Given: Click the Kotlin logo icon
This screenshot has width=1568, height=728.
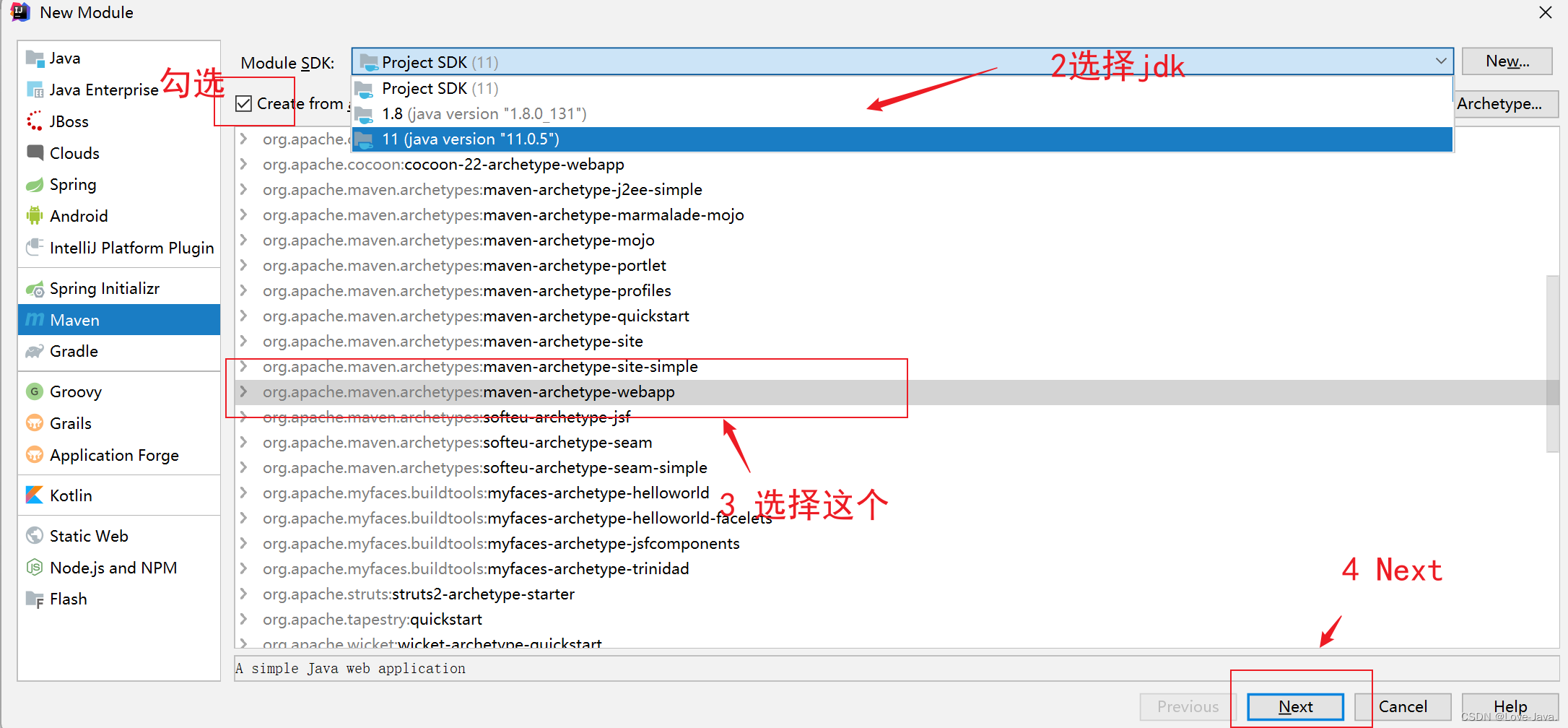Looking at the screenshot, I should tap(35, 495).
